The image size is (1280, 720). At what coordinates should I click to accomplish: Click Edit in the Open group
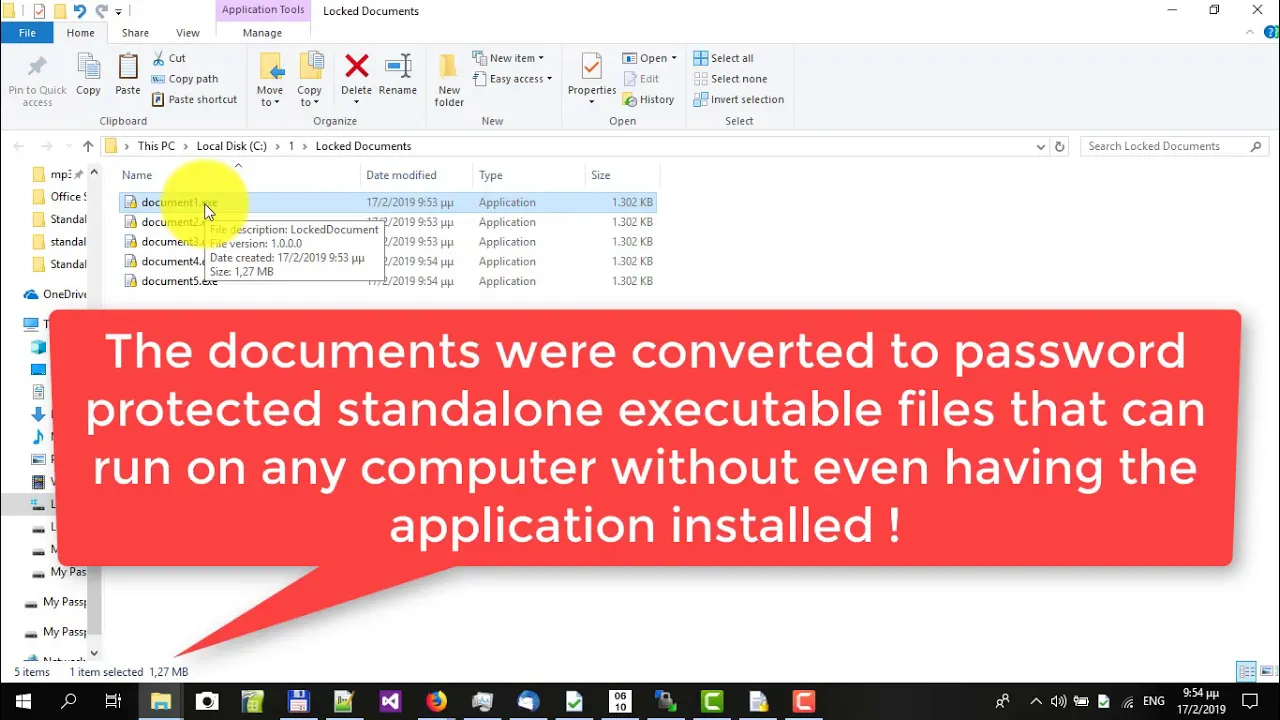point(641,79)
